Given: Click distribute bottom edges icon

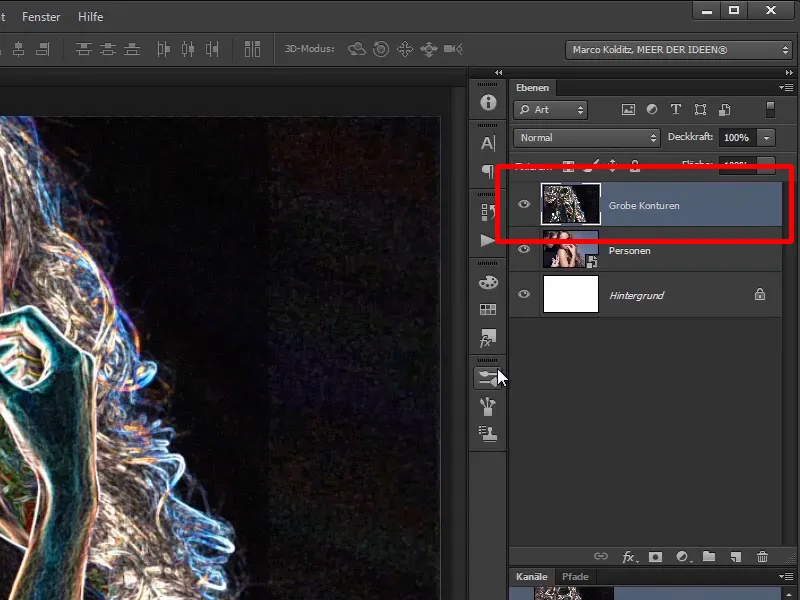Looking at the screenshot, I should pyautogui.click(x=132, y=49).
